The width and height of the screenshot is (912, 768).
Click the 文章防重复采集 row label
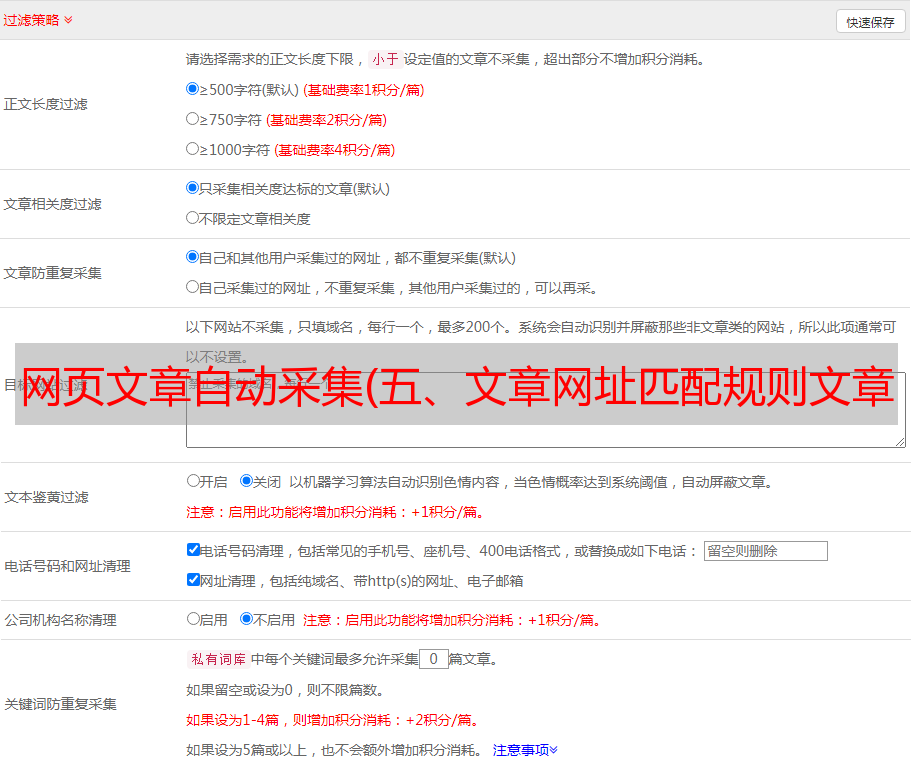52,273
